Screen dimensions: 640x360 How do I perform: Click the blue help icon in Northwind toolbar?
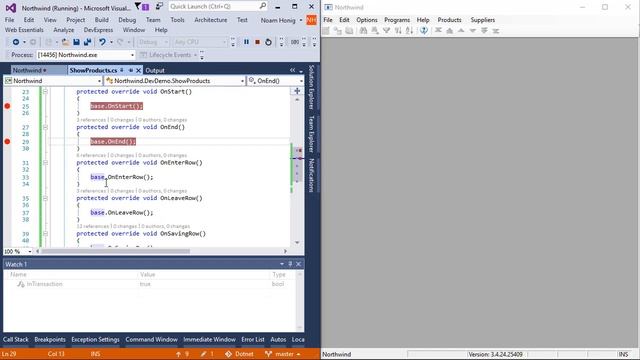click(424, 31)
